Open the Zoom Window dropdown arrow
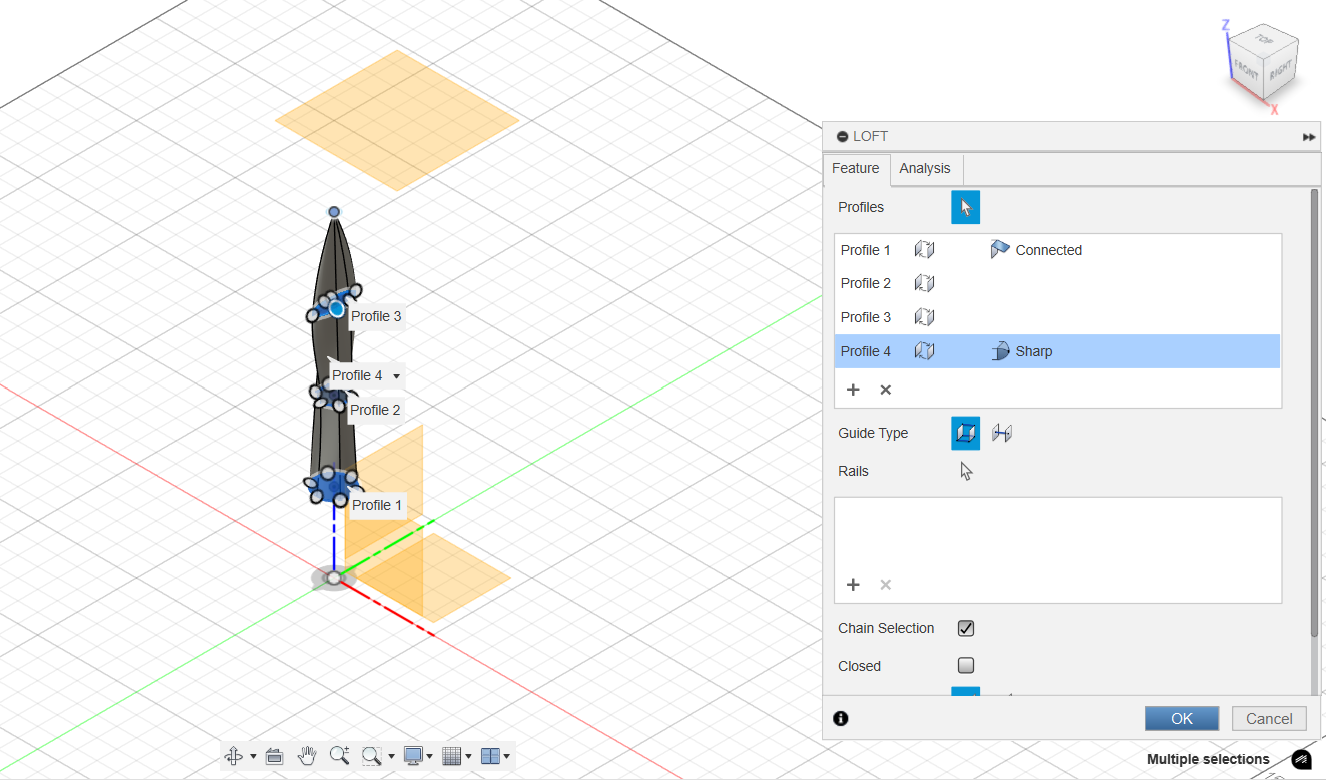Viewport: 1326px width, 780px height. [391, 757]
